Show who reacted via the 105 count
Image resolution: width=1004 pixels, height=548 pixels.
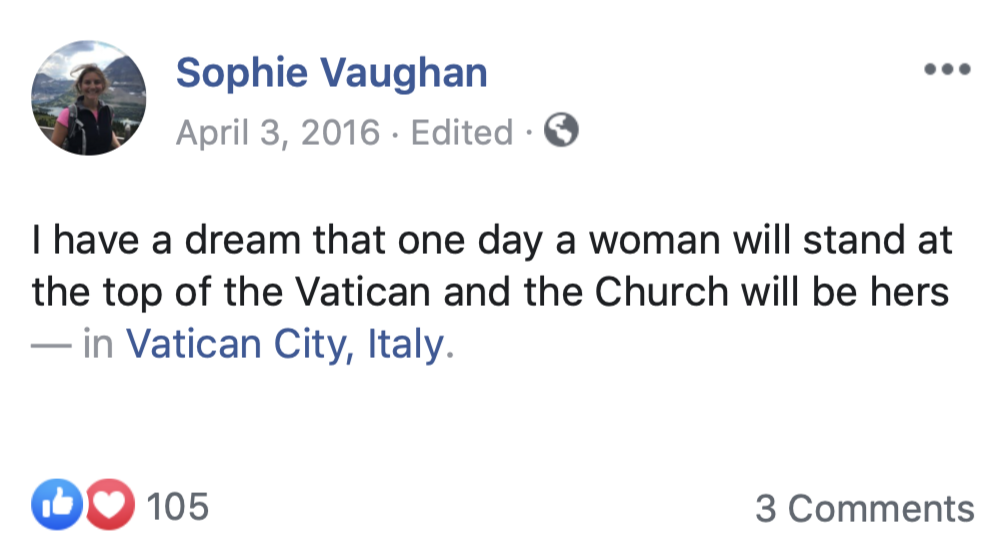(178, 507)
